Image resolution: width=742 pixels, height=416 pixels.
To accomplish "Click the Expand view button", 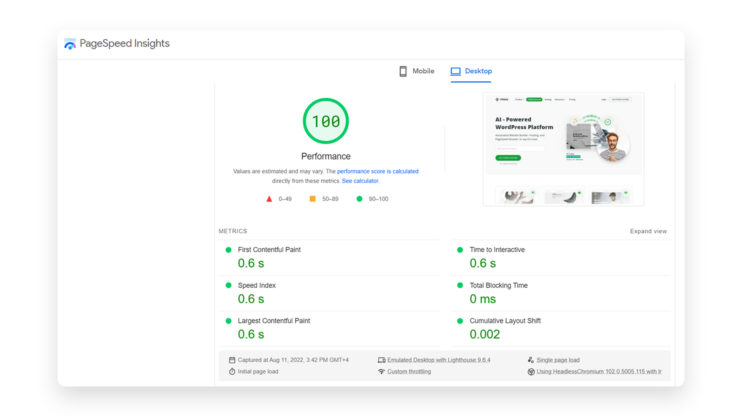I will click(648, 231).
